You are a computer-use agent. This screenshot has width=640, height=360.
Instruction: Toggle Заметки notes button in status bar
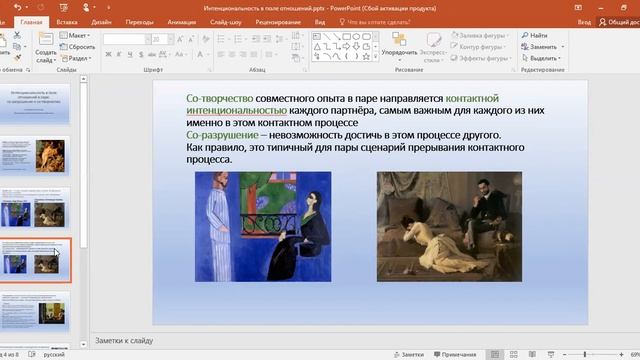pyautogui.click(x=409, y=355)
